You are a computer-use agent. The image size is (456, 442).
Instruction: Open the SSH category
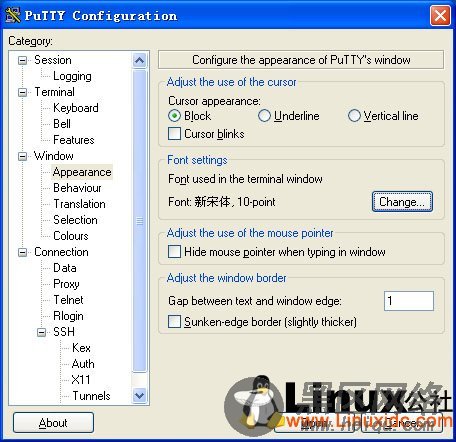coord(64,332)
